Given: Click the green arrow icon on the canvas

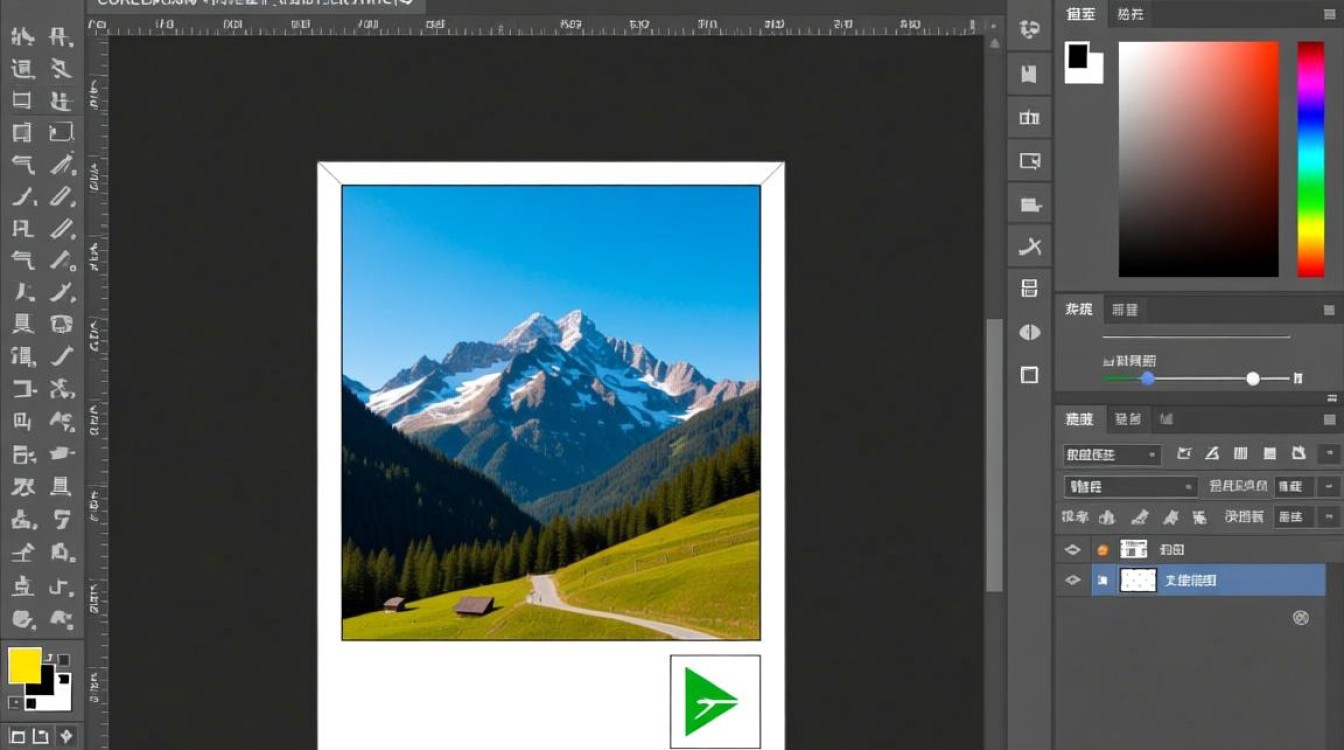Looking at the screenshot, I should pyautogui.click(x=712, y=702).
